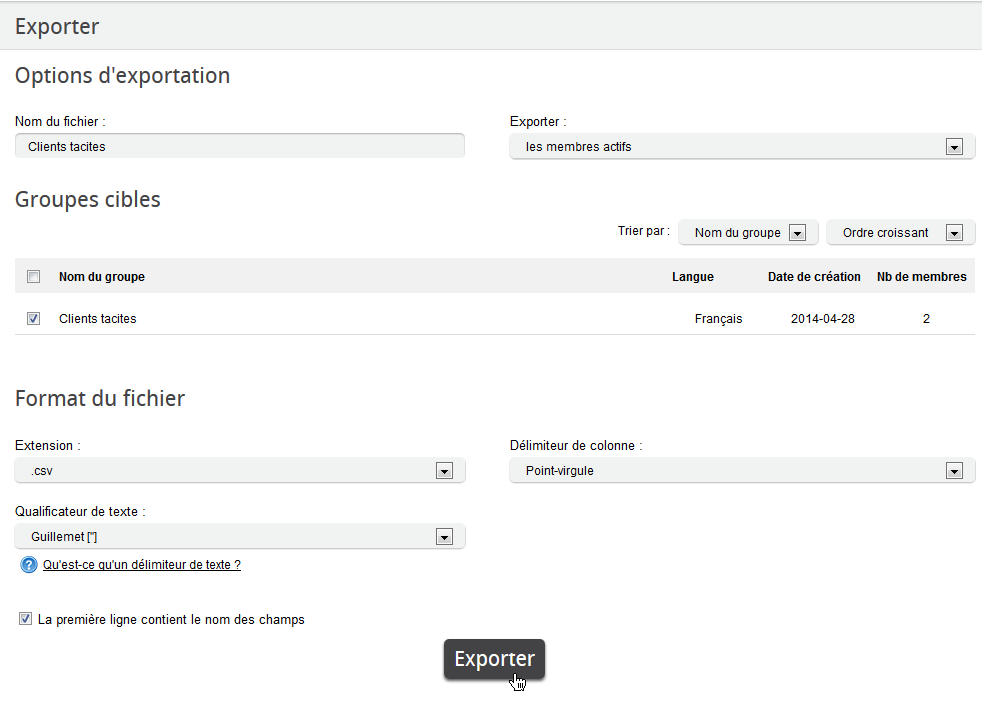The image size is (982, 708).
Task: Click the member count value 2
Action: coord(926,318)
